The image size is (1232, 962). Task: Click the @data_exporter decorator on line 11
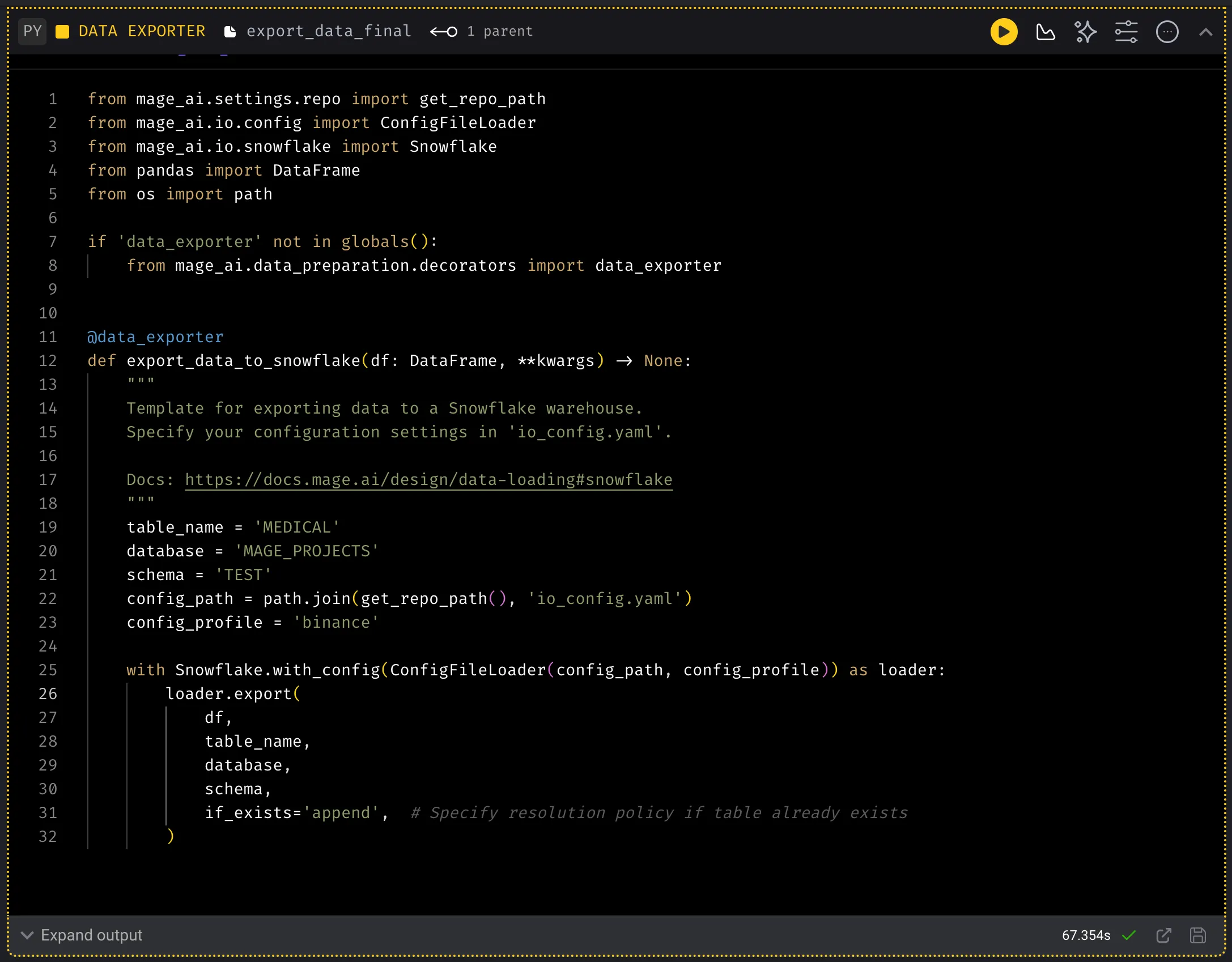155,337
